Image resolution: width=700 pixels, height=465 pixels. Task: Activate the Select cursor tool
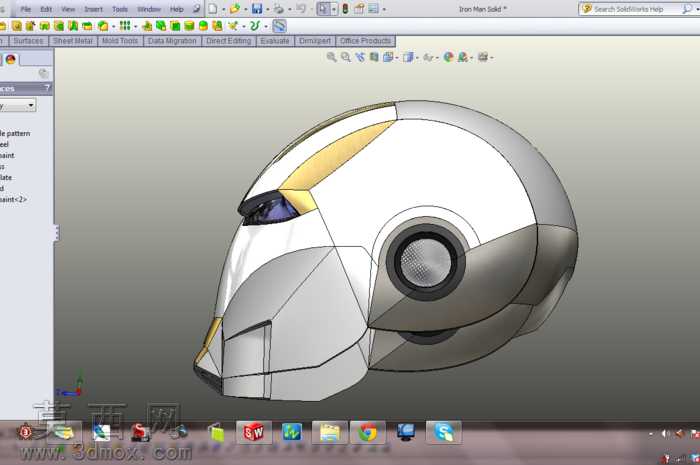[x=323, y=8]
